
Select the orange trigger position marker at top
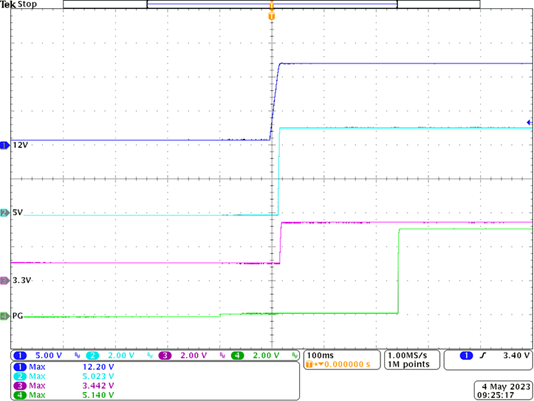pos(271,16)
